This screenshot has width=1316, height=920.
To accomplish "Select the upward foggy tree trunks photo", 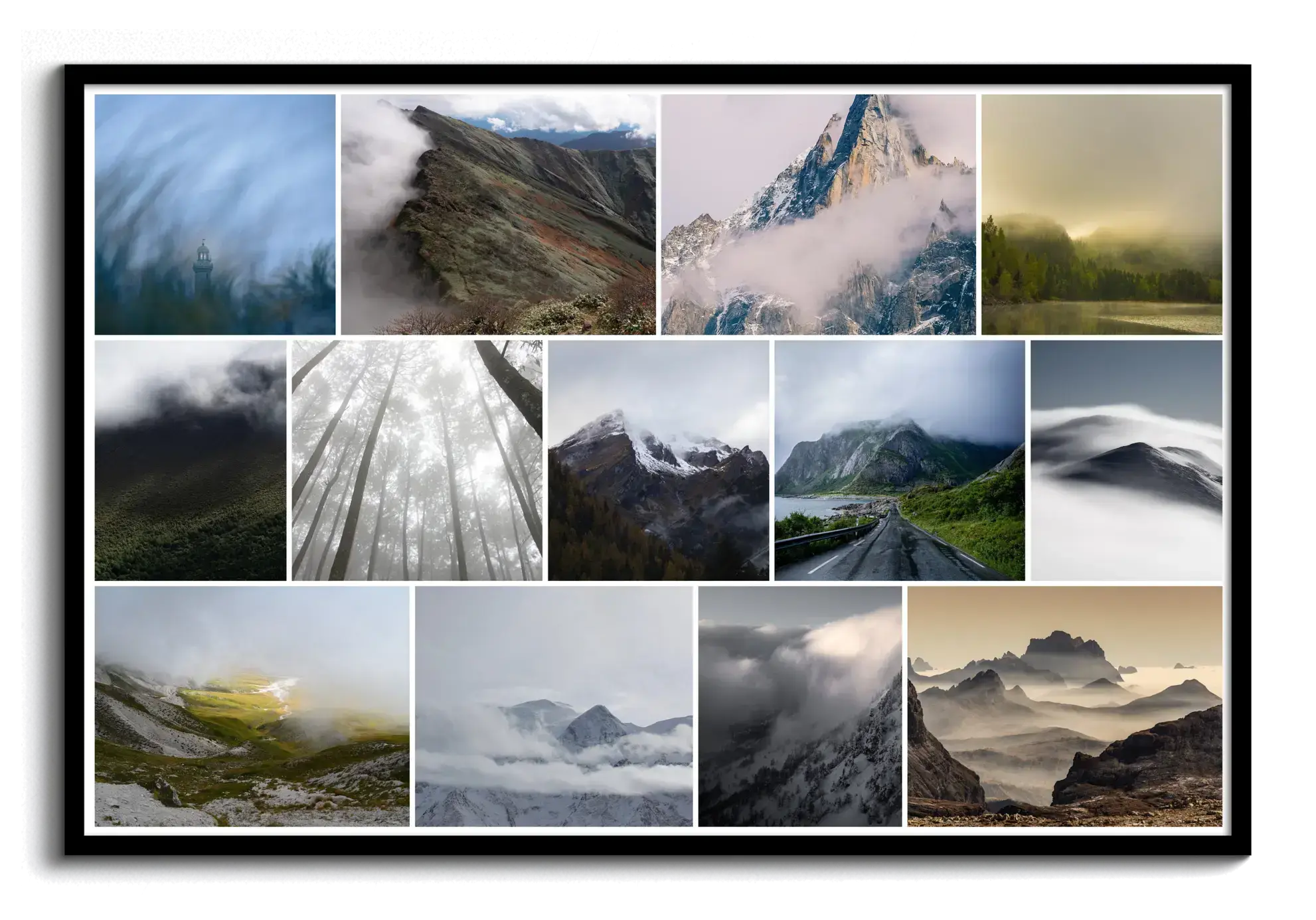I will [416, 460].
